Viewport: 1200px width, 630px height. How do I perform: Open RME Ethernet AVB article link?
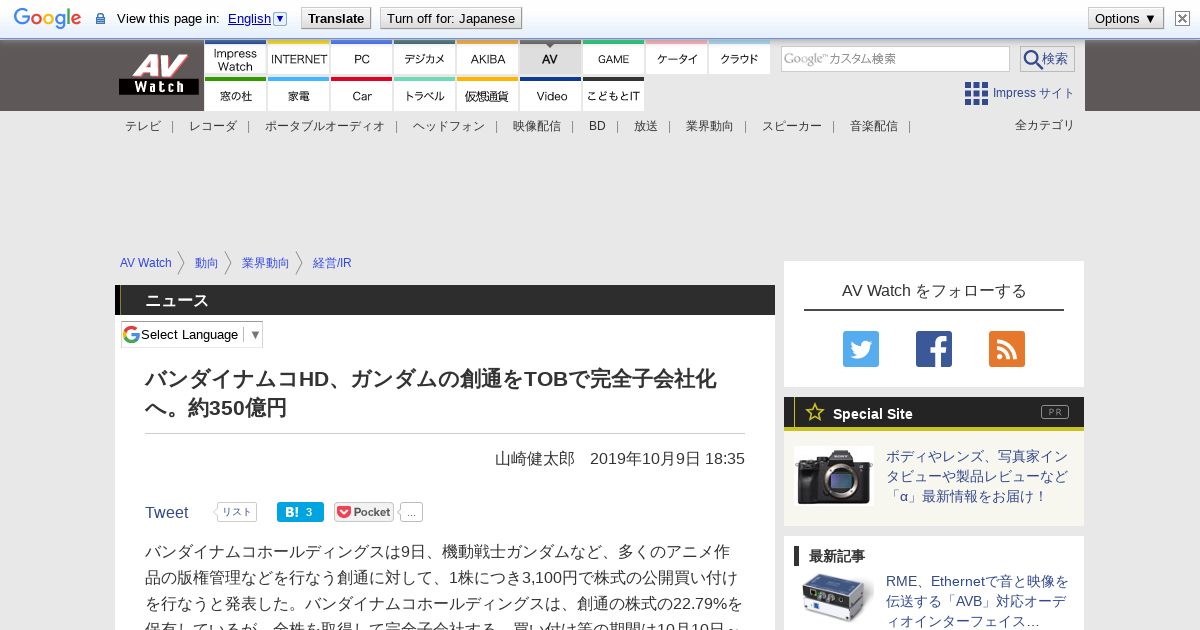[978, 601]
